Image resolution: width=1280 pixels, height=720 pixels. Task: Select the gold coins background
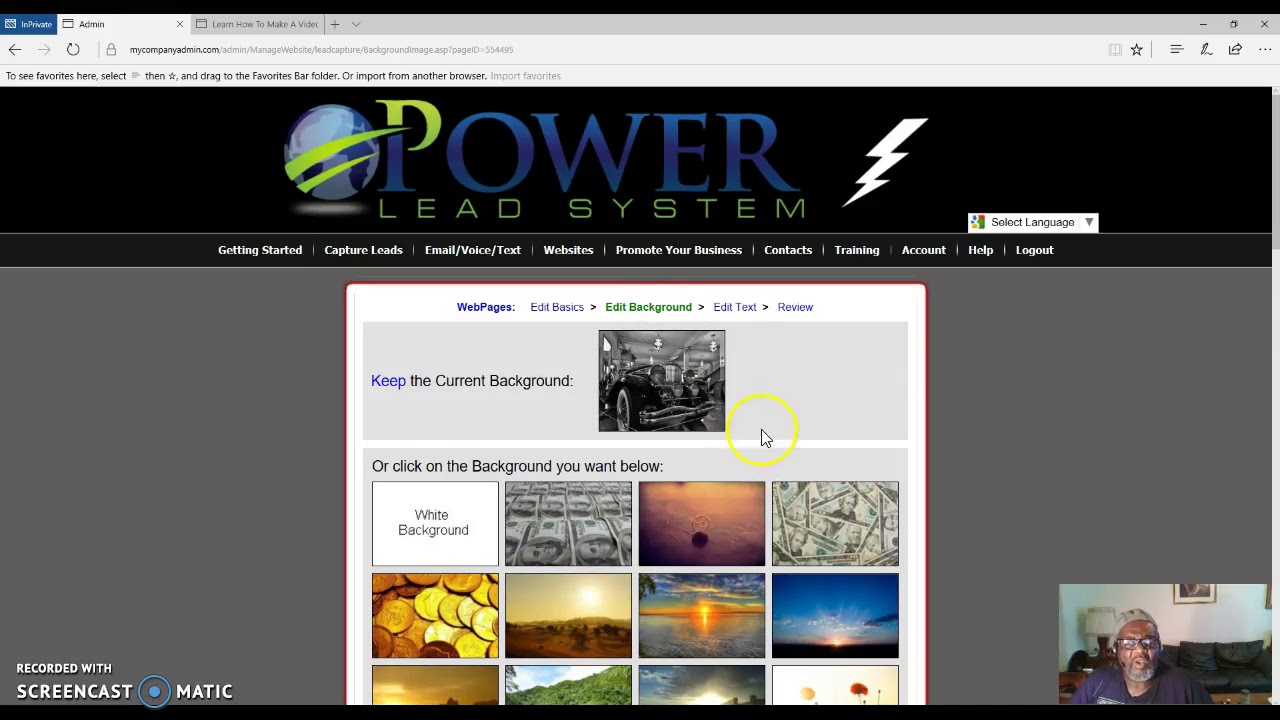[435, 615]
